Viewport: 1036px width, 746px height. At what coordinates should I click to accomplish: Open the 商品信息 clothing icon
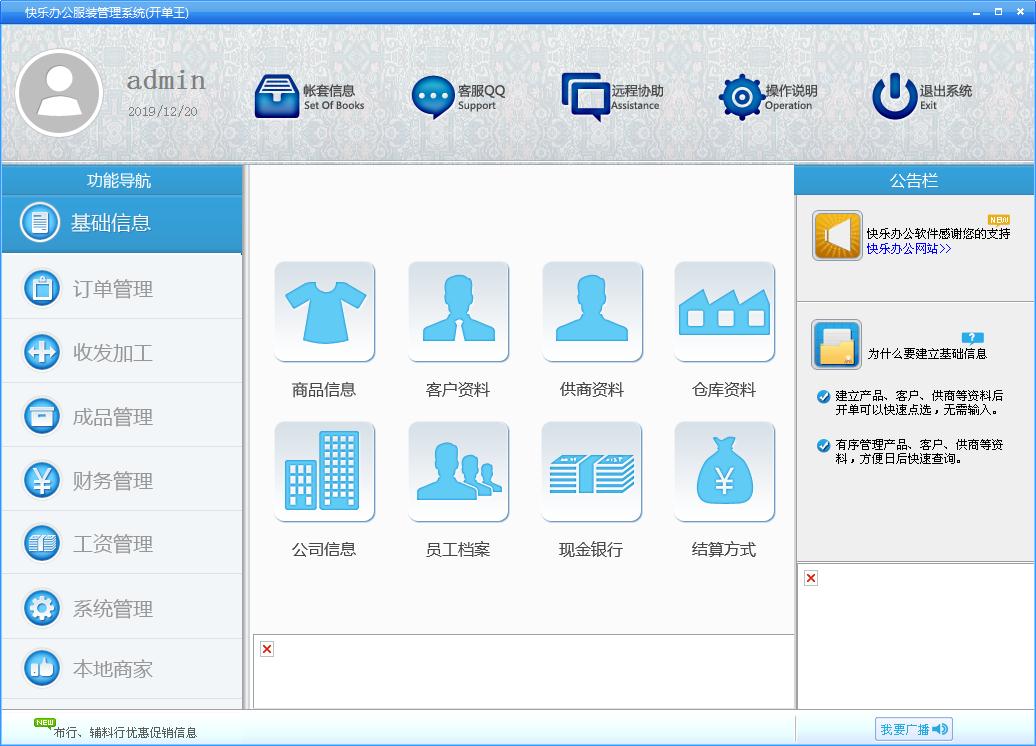324,311
